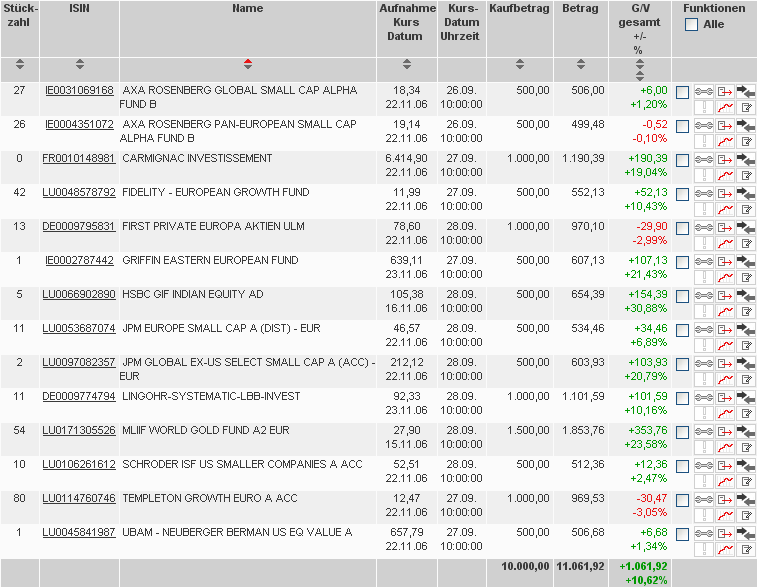This screenshot has width=757, height=587.
Task: Sort by Aufnahme Kurs Datum column arrows
Action: 407,64
